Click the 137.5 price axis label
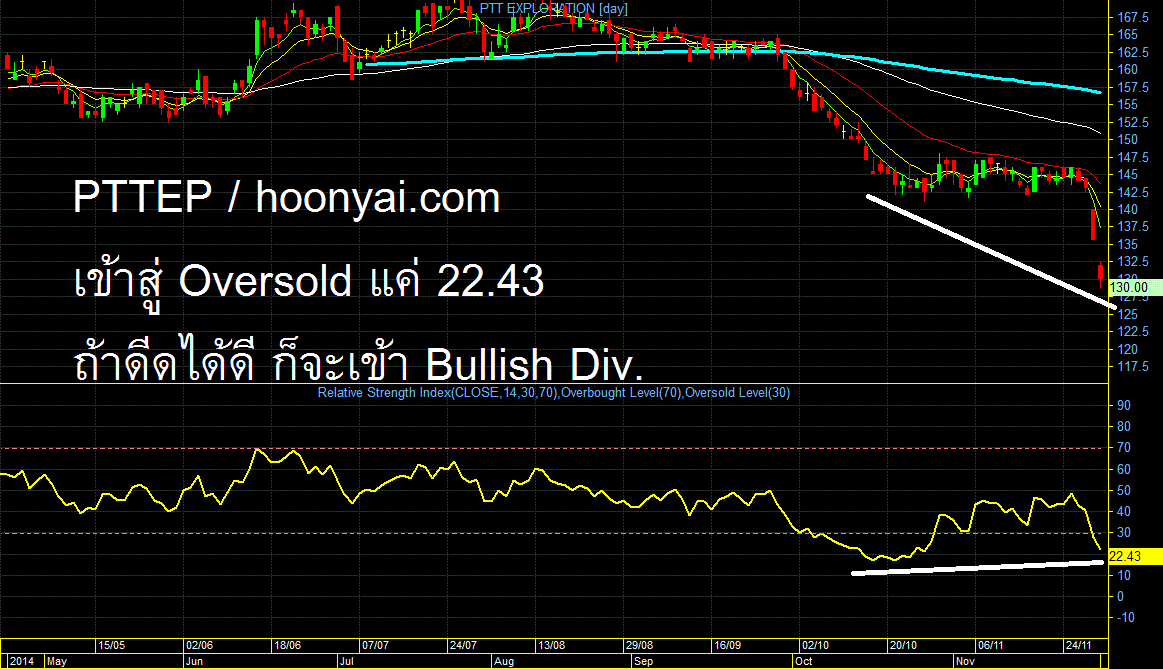 (x=1133, y=226)
